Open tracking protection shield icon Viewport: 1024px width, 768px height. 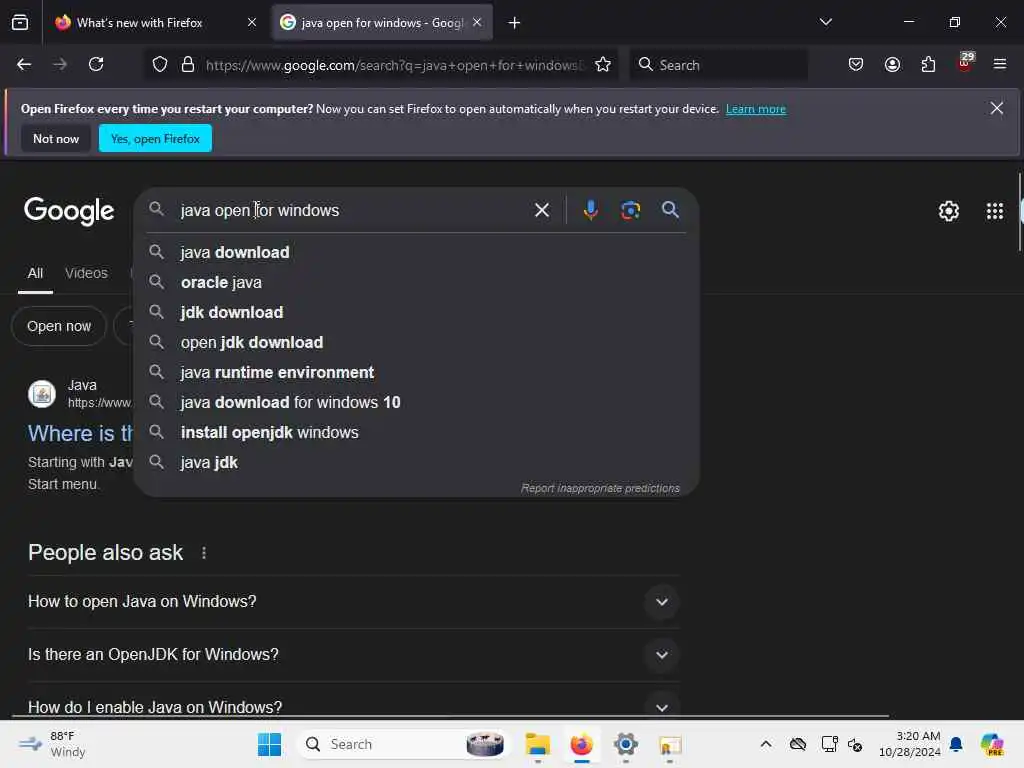click(160, 65)
